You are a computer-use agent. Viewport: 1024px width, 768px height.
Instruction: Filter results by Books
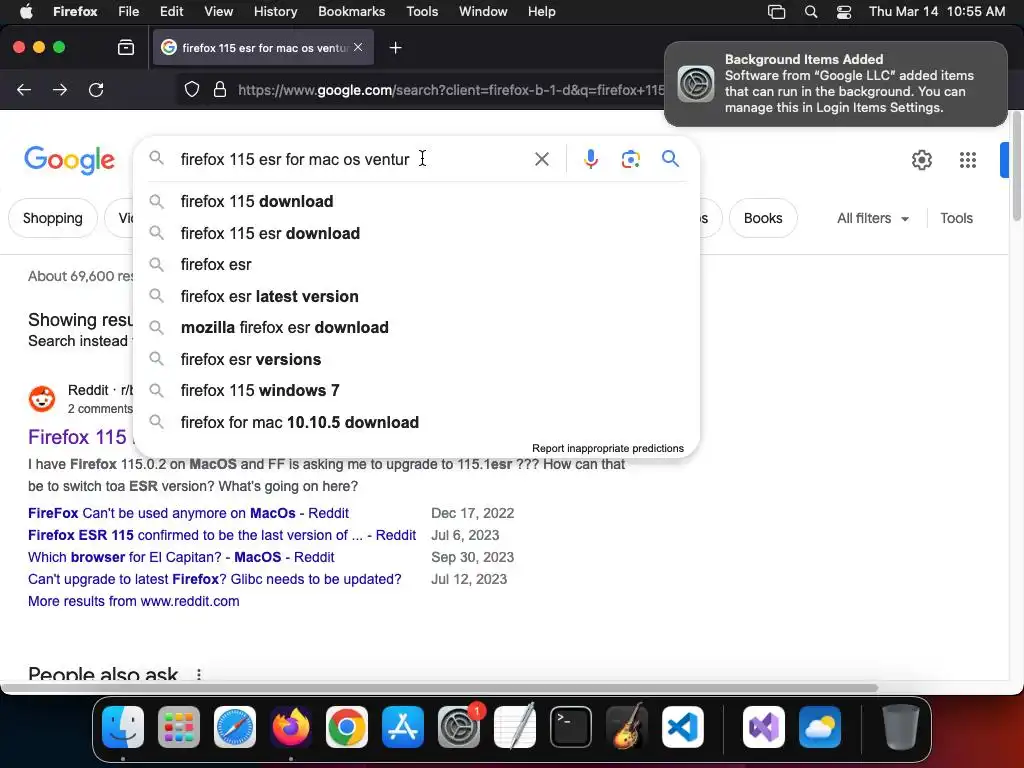(x=762, y=218)
